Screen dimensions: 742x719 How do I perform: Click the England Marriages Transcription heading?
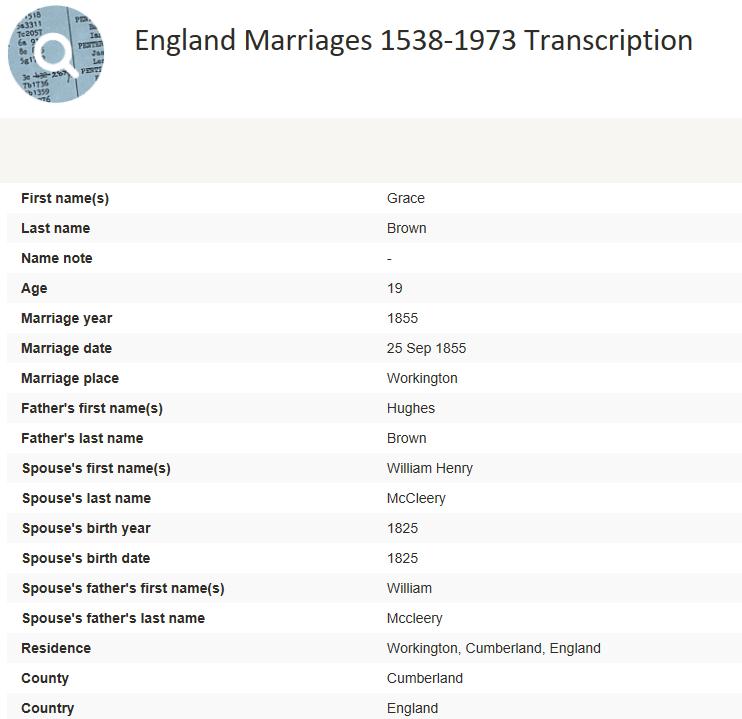[x=413, y=40]
